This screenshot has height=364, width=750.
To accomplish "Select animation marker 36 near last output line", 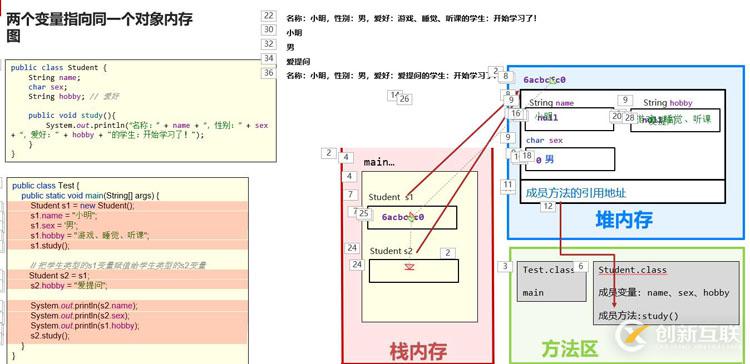I will pos(269,73).
